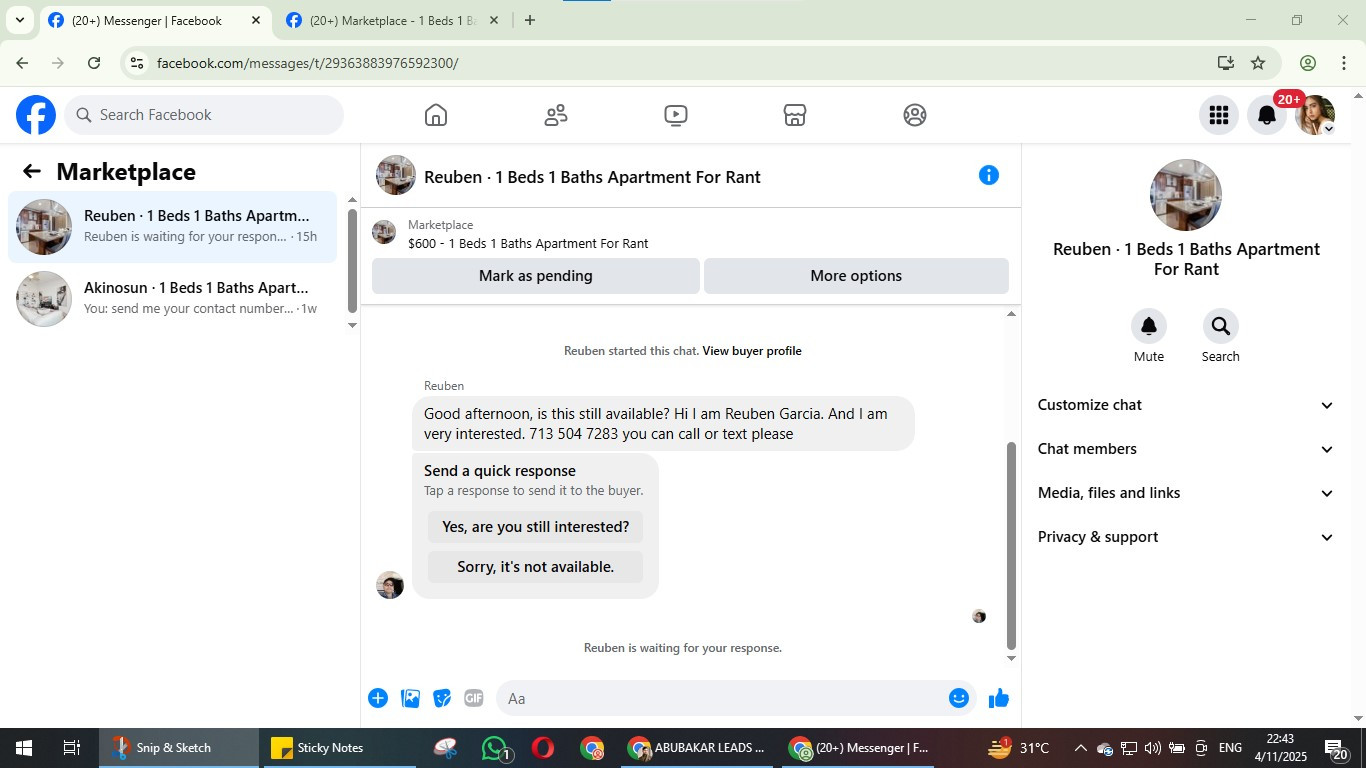Viewport: 1366px width, 768px height.
Task: Open $600 apartment listing link
Action: click(528, 243)
